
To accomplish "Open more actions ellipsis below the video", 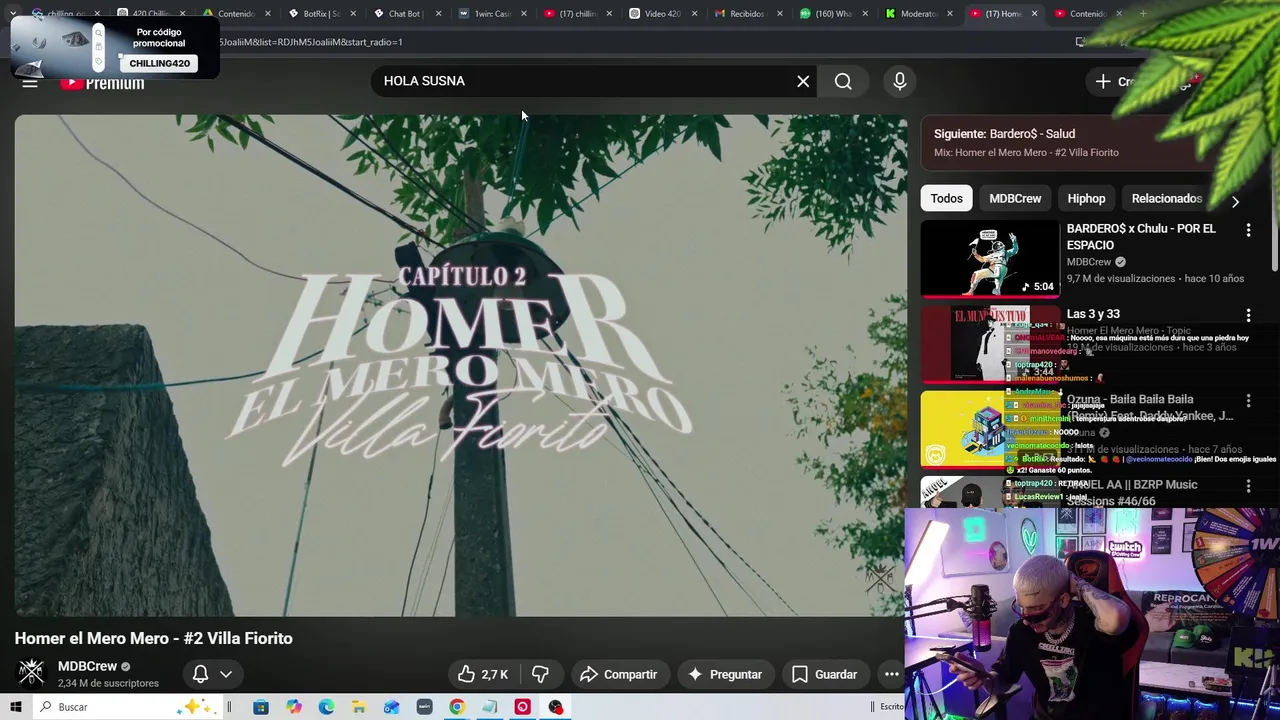I will [x=891, y=674].
